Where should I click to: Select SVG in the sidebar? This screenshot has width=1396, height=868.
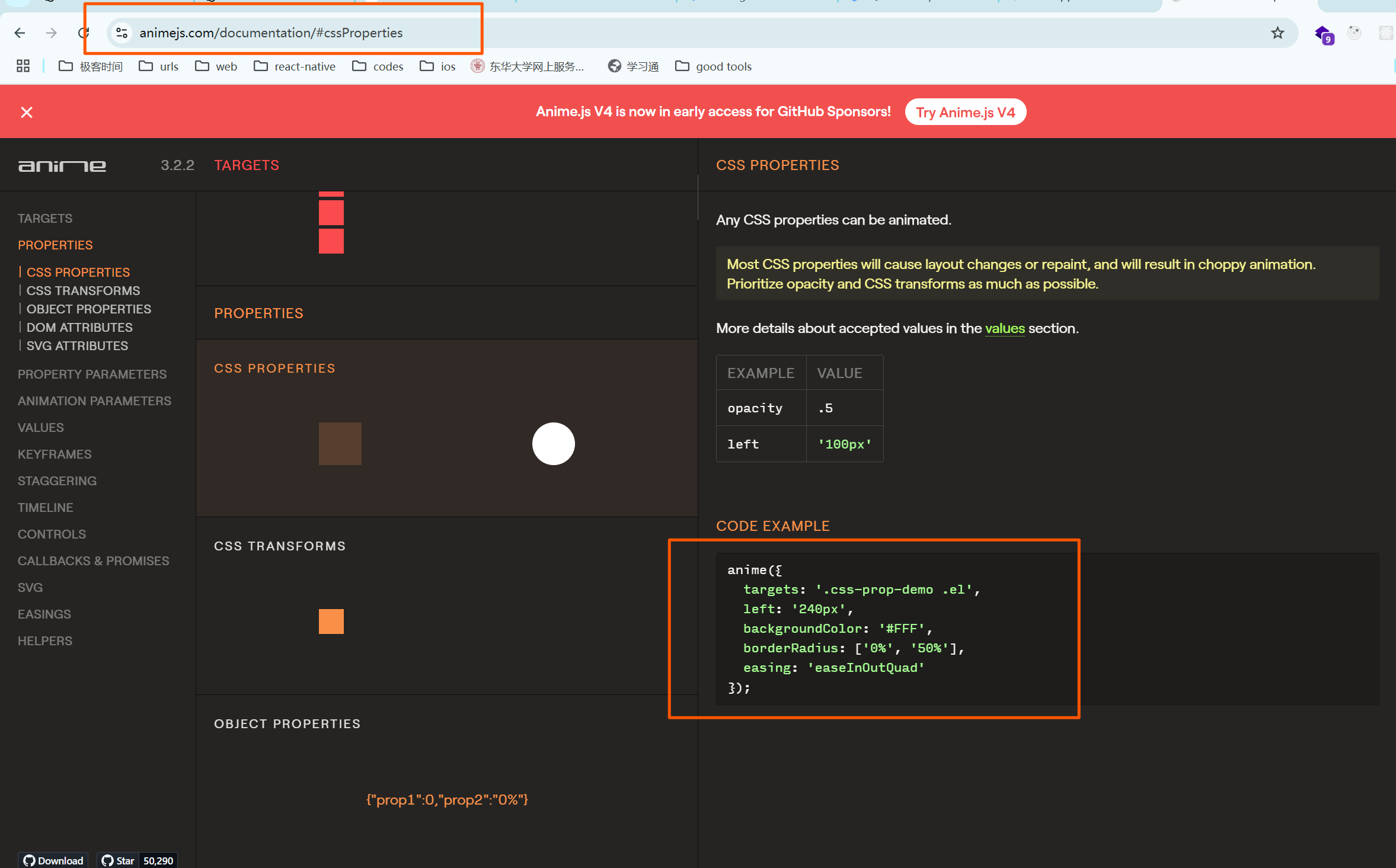coord(30,588)
